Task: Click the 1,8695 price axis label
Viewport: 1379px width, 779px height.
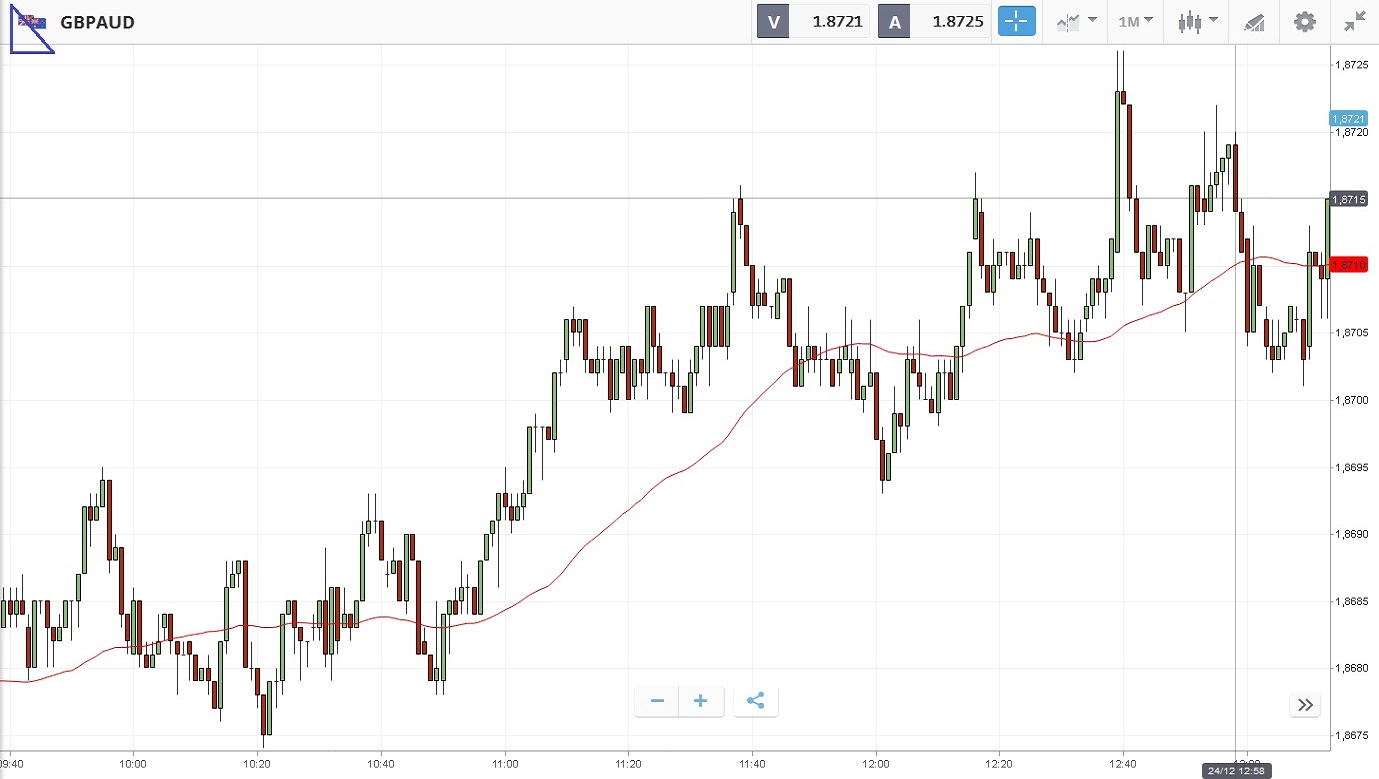Action: click(x=1351, y=467)
